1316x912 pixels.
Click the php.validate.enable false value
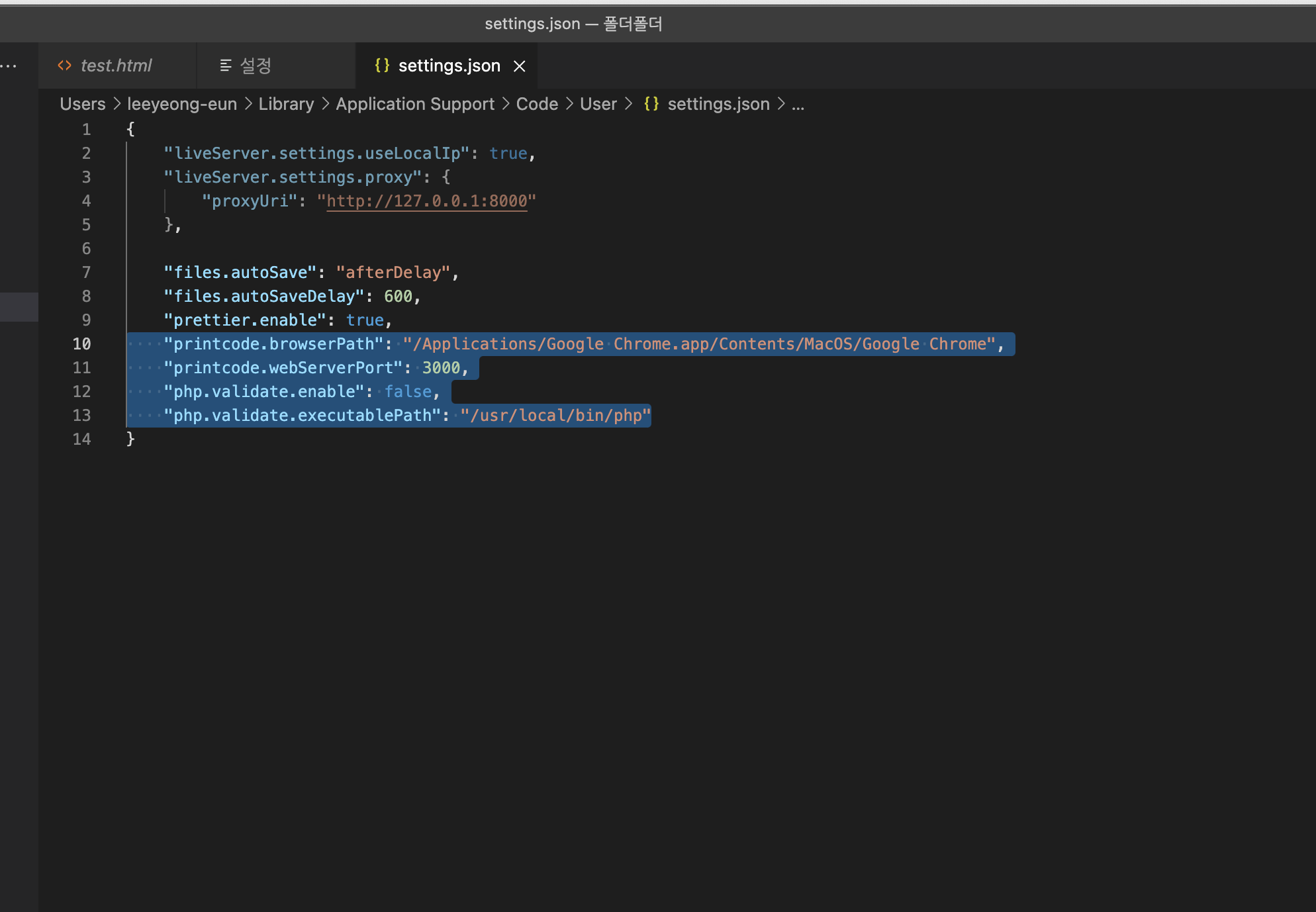408,392
